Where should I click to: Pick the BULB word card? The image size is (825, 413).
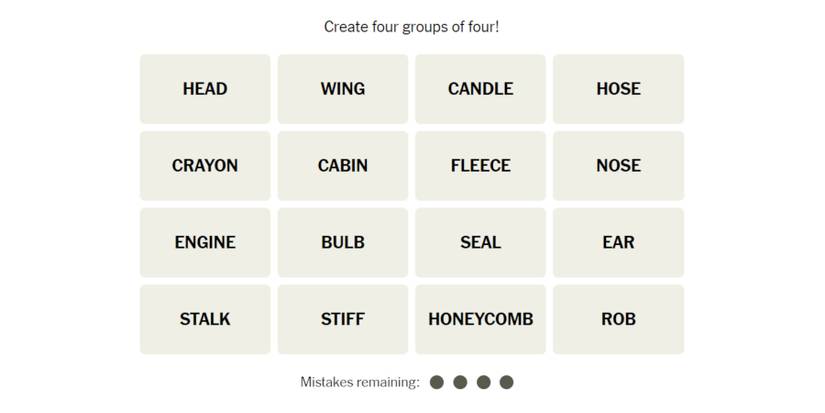coord(343,242)
